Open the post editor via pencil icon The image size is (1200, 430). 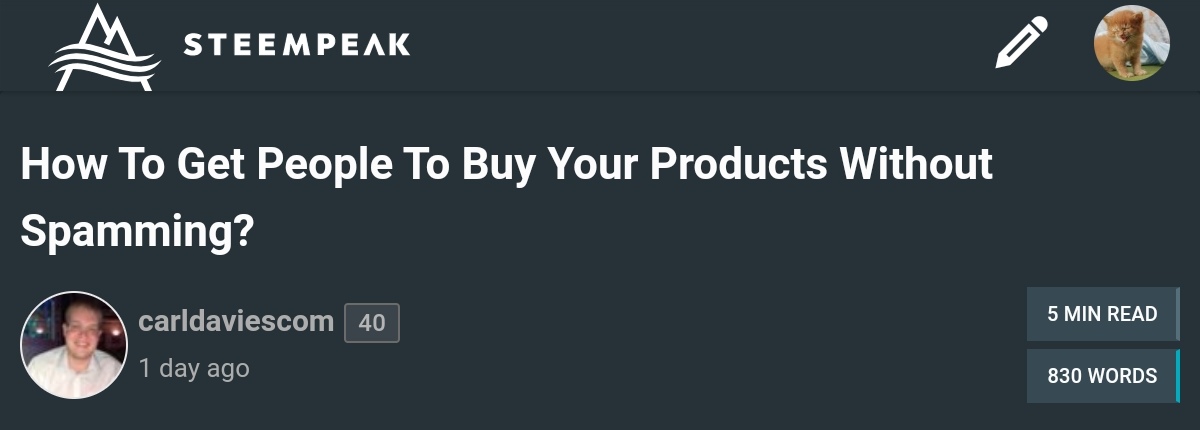(x=1021, y=44)
